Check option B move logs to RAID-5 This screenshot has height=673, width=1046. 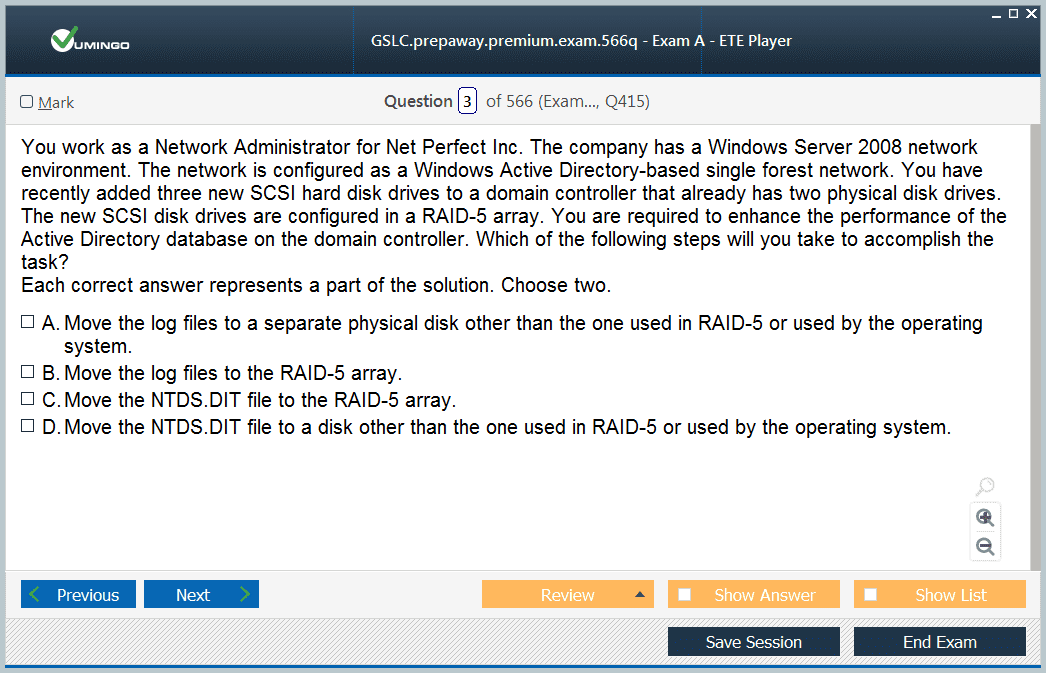click(x=27, y=372)
